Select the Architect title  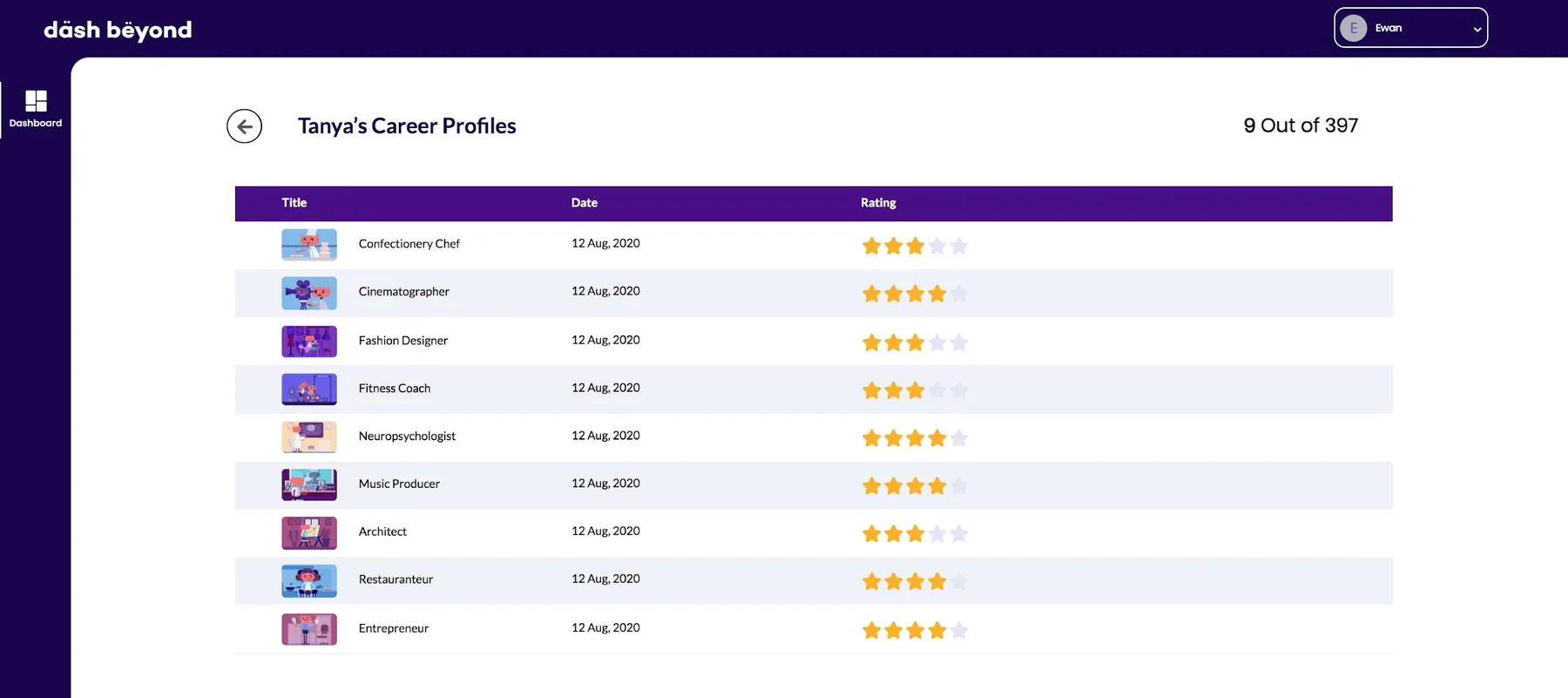pyautogui.click(x=382, y=532)
